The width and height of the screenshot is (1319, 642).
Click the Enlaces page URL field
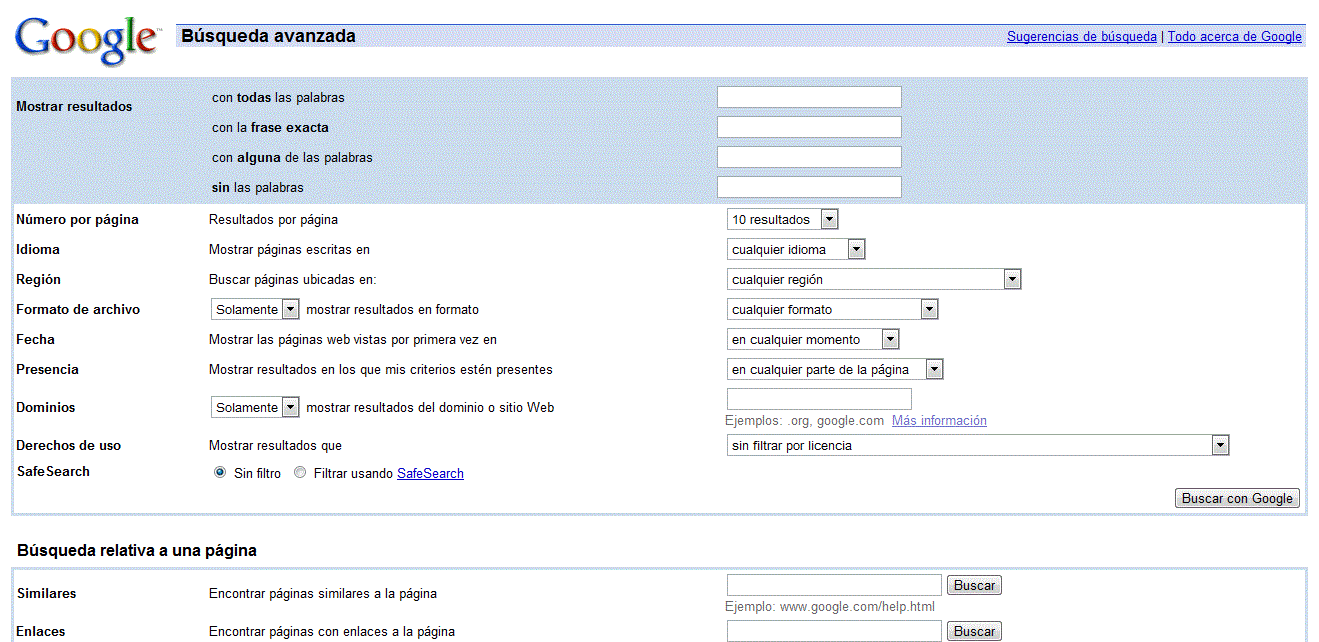click(x=834, y=631)
